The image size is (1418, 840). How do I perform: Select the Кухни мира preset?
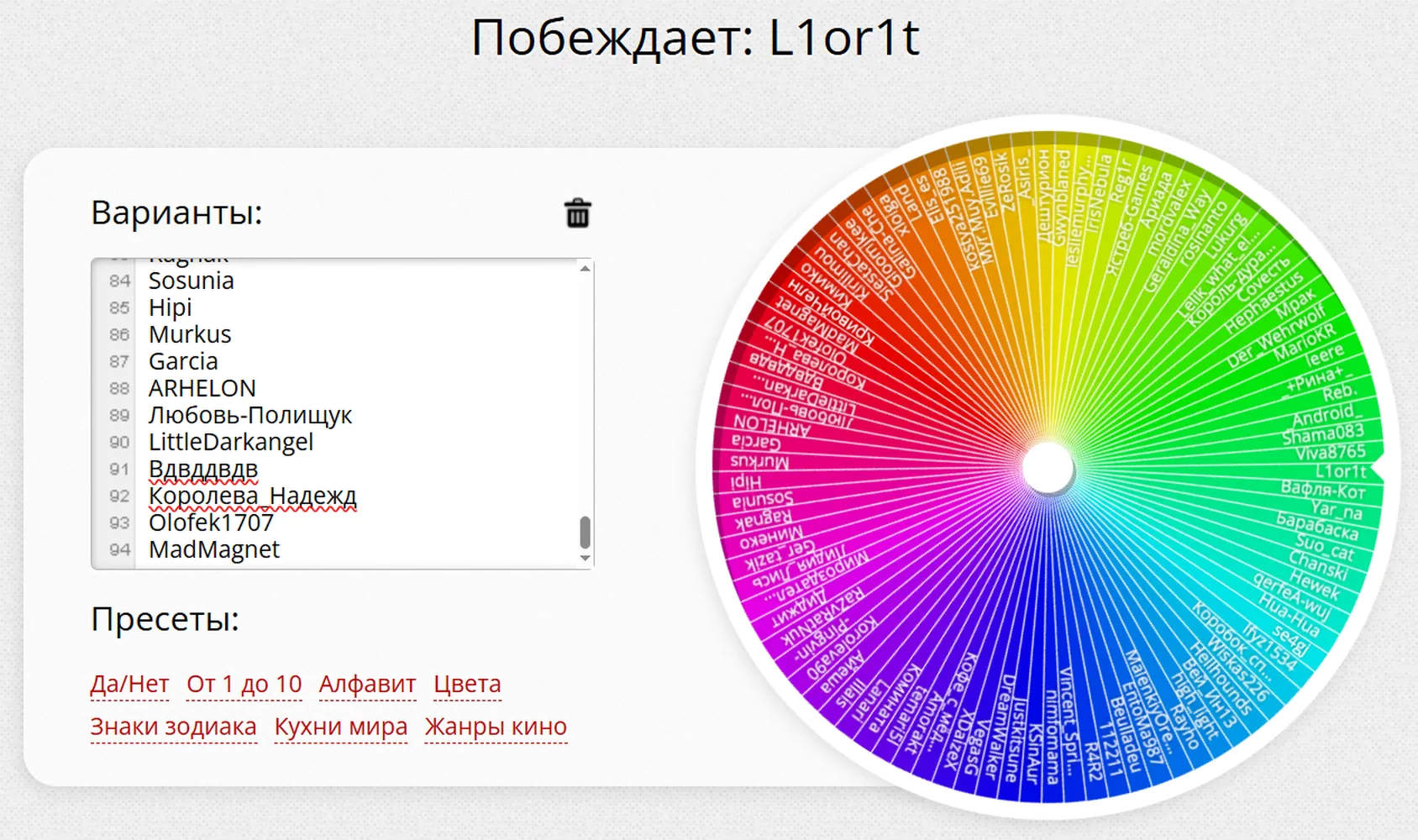[341, 727]
